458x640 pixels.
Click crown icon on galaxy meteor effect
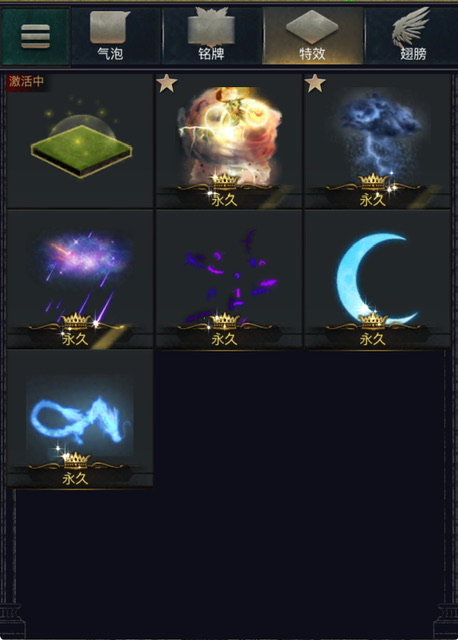click(x=76, y=321)
